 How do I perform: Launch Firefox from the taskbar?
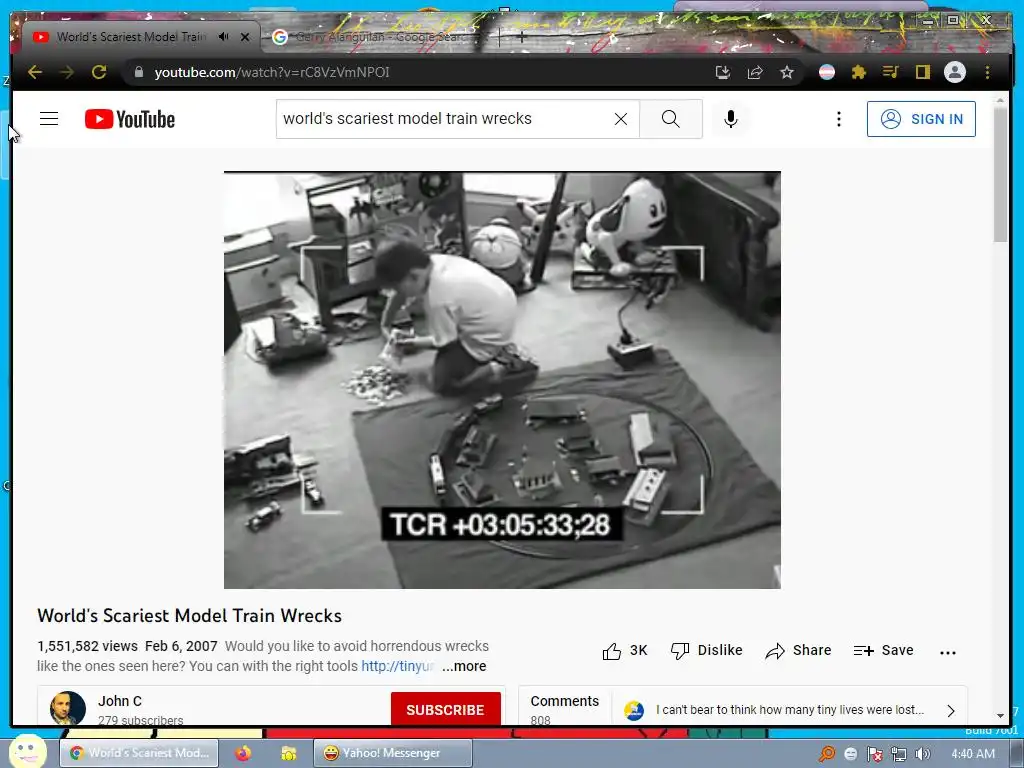[x=243, y=753]
